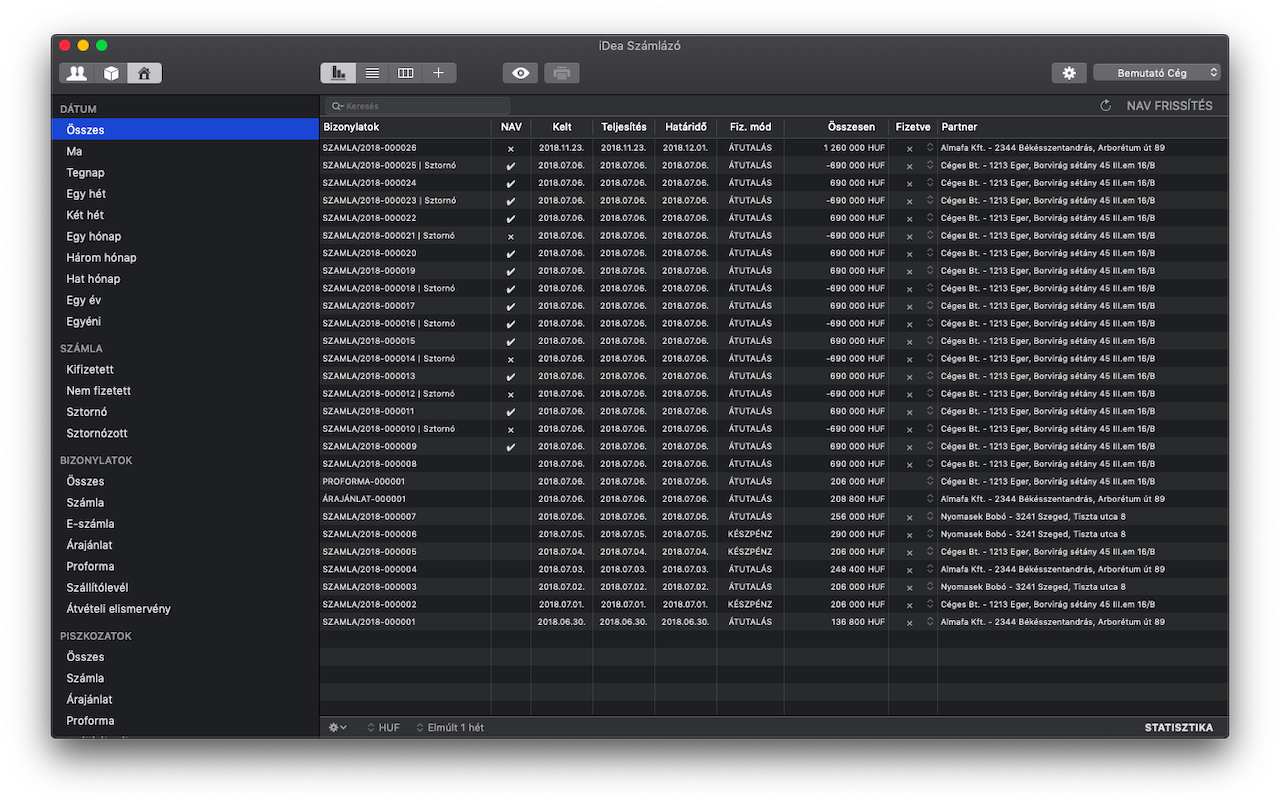Select the bar chart view button

point(337,73)
